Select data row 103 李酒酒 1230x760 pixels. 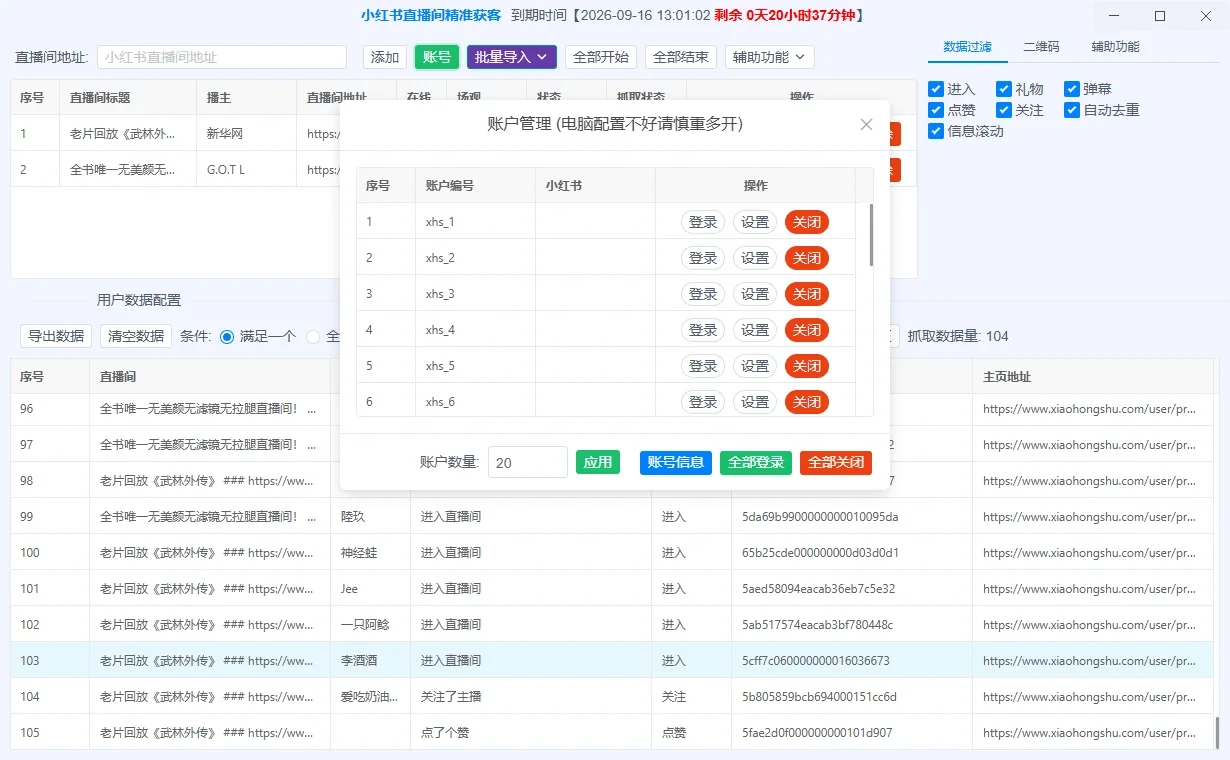pyautogui.click(x=612, y=660)
